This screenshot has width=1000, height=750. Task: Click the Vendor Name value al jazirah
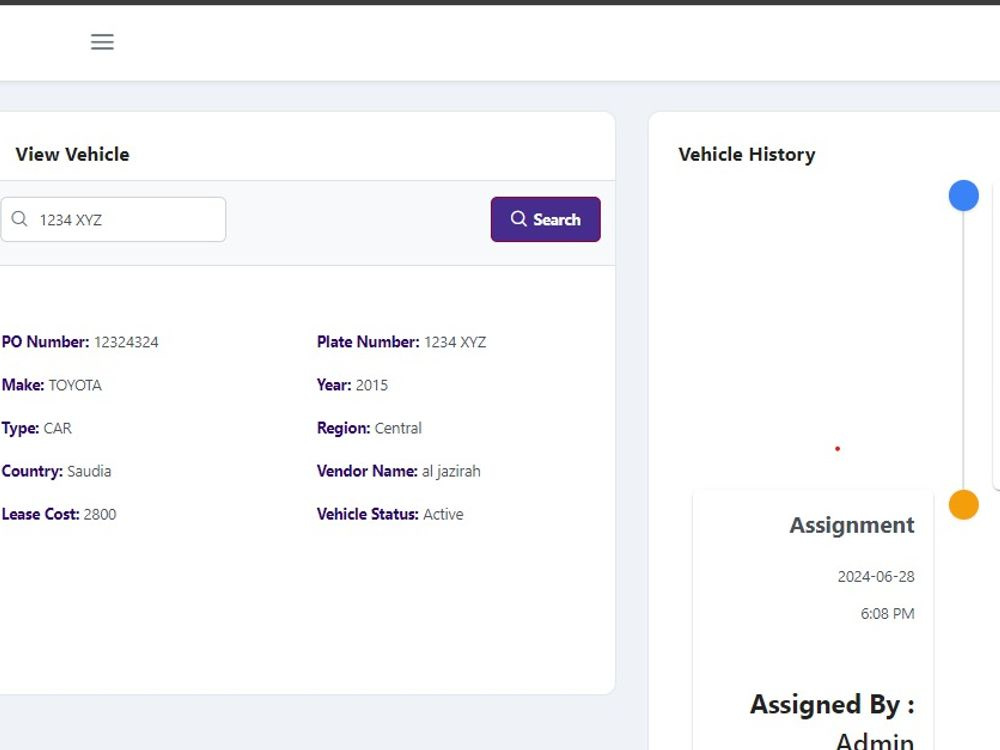coord(451,471)
